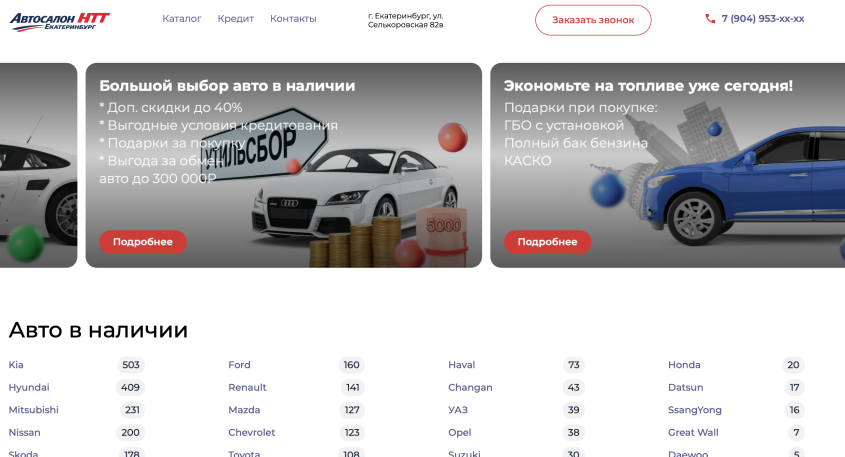Open the SsangYong brand link

[x=695, y=410]
